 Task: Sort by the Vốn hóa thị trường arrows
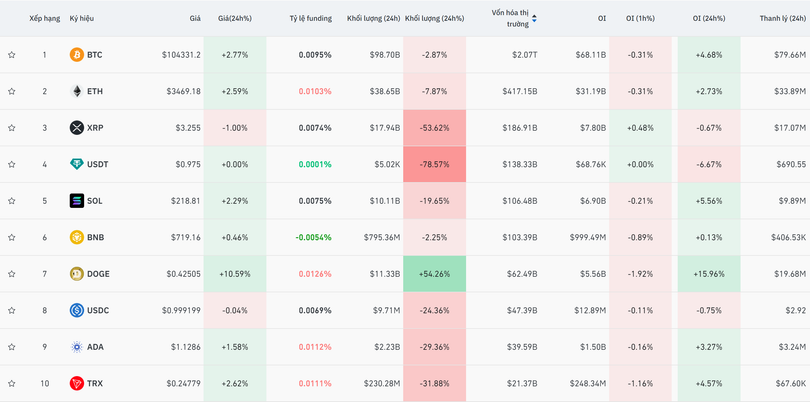(x=534, y=18)
